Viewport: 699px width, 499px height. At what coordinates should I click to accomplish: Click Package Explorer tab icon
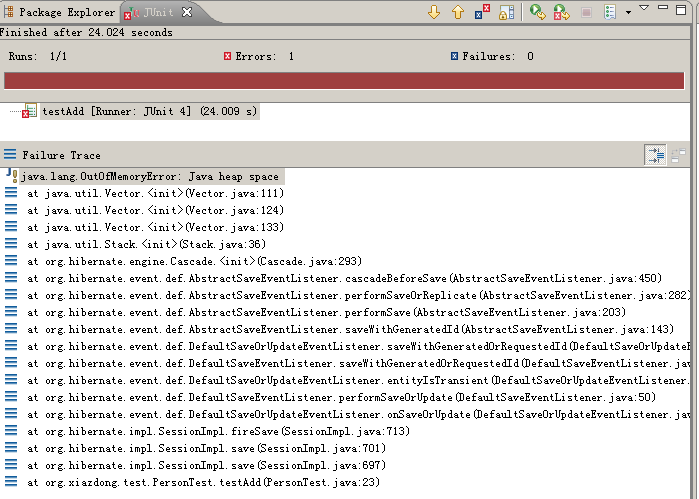[x=8, y=12]
